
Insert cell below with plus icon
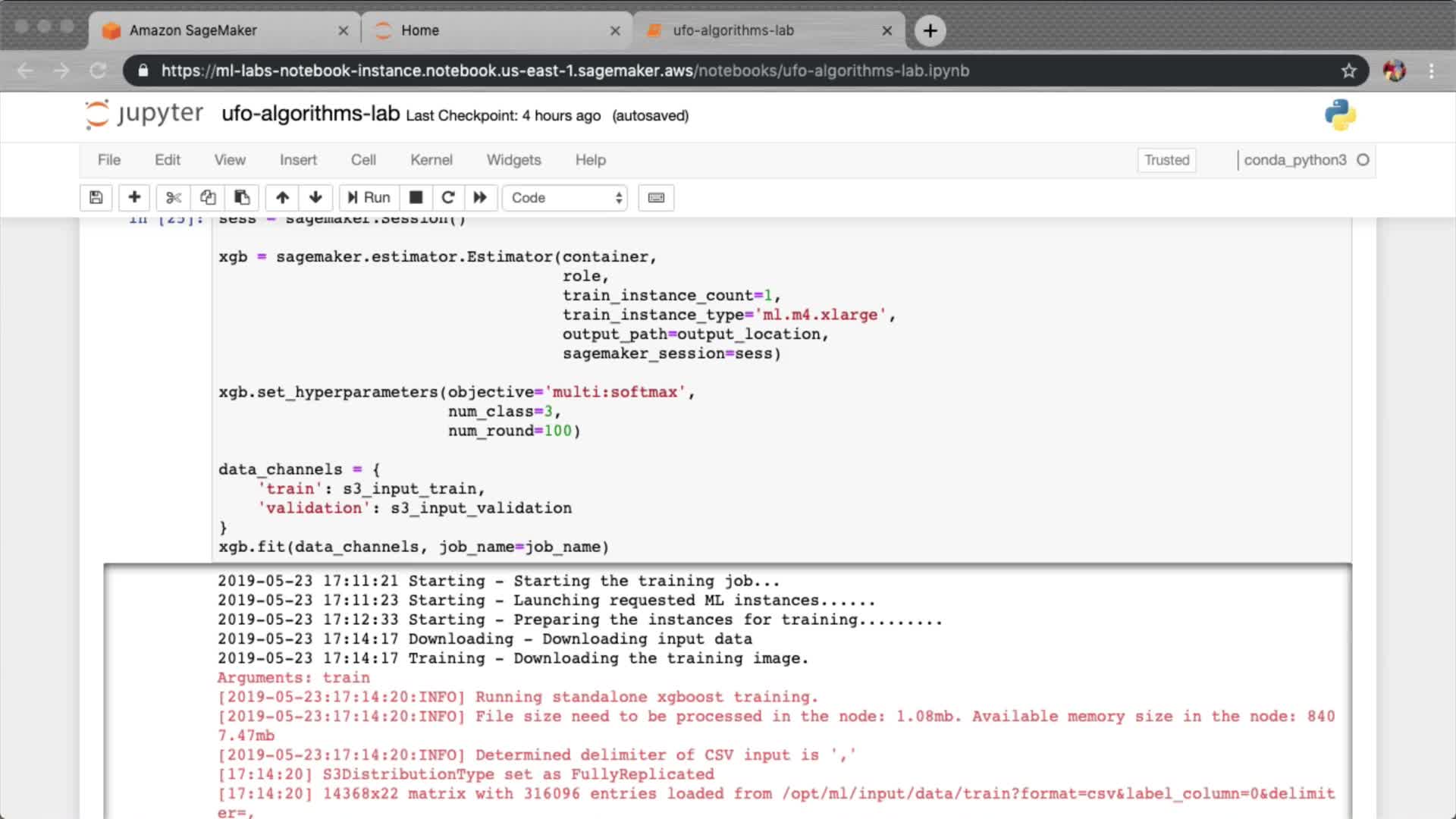point(134,198)
